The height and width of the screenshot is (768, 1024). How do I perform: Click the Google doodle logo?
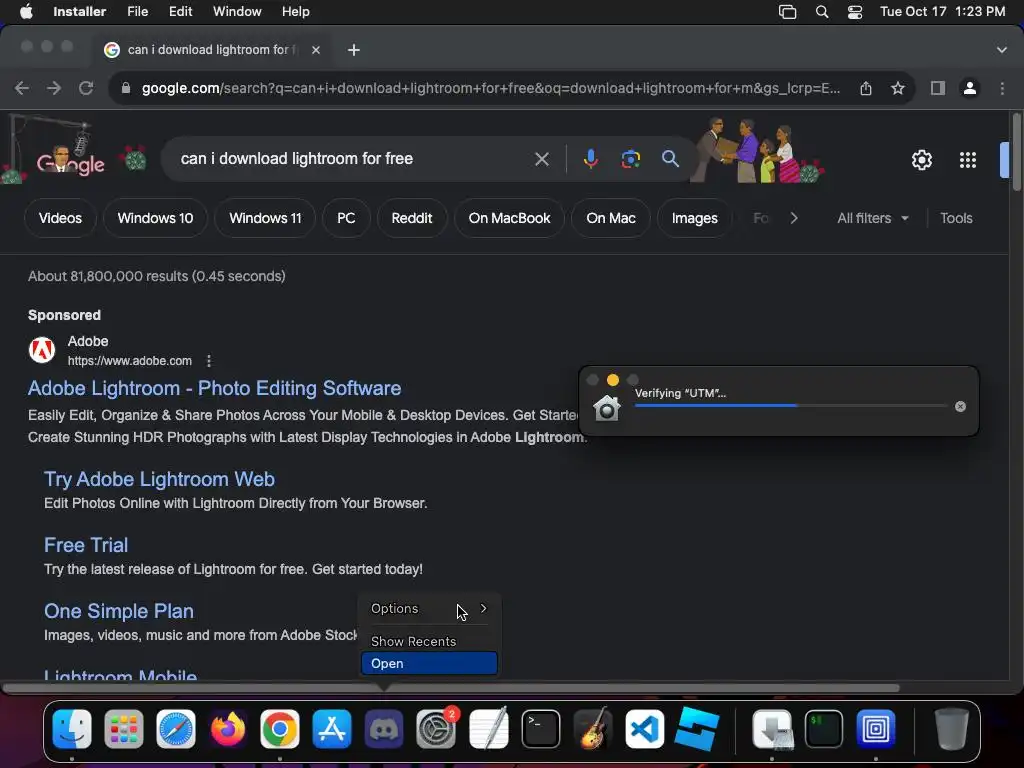71,159
